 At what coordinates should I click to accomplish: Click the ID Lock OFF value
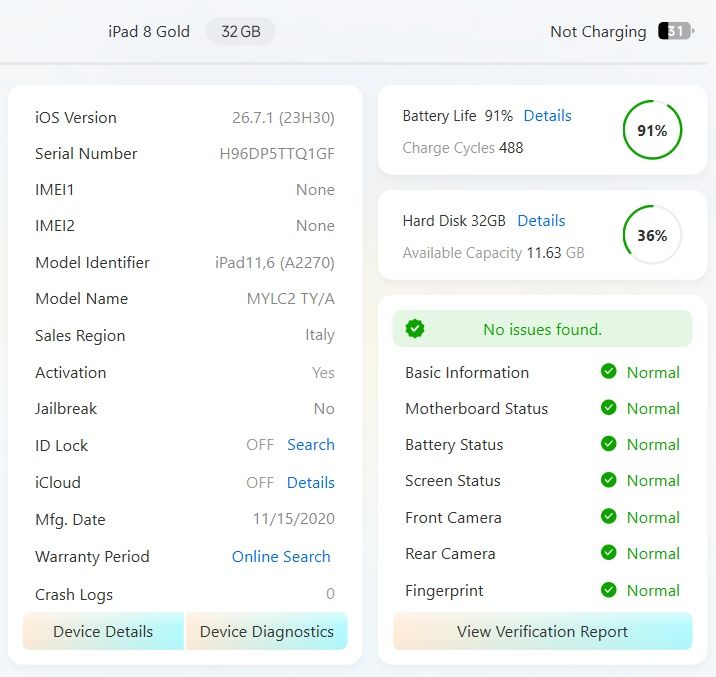(x=260, y=445)
